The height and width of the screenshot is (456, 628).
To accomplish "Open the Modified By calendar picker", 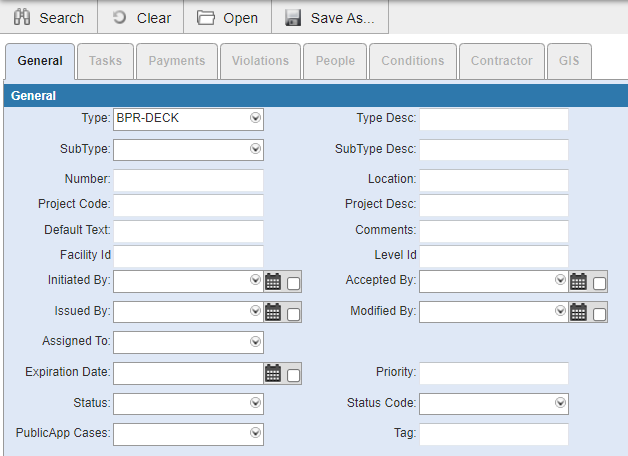I will click(x=578, y=312).
